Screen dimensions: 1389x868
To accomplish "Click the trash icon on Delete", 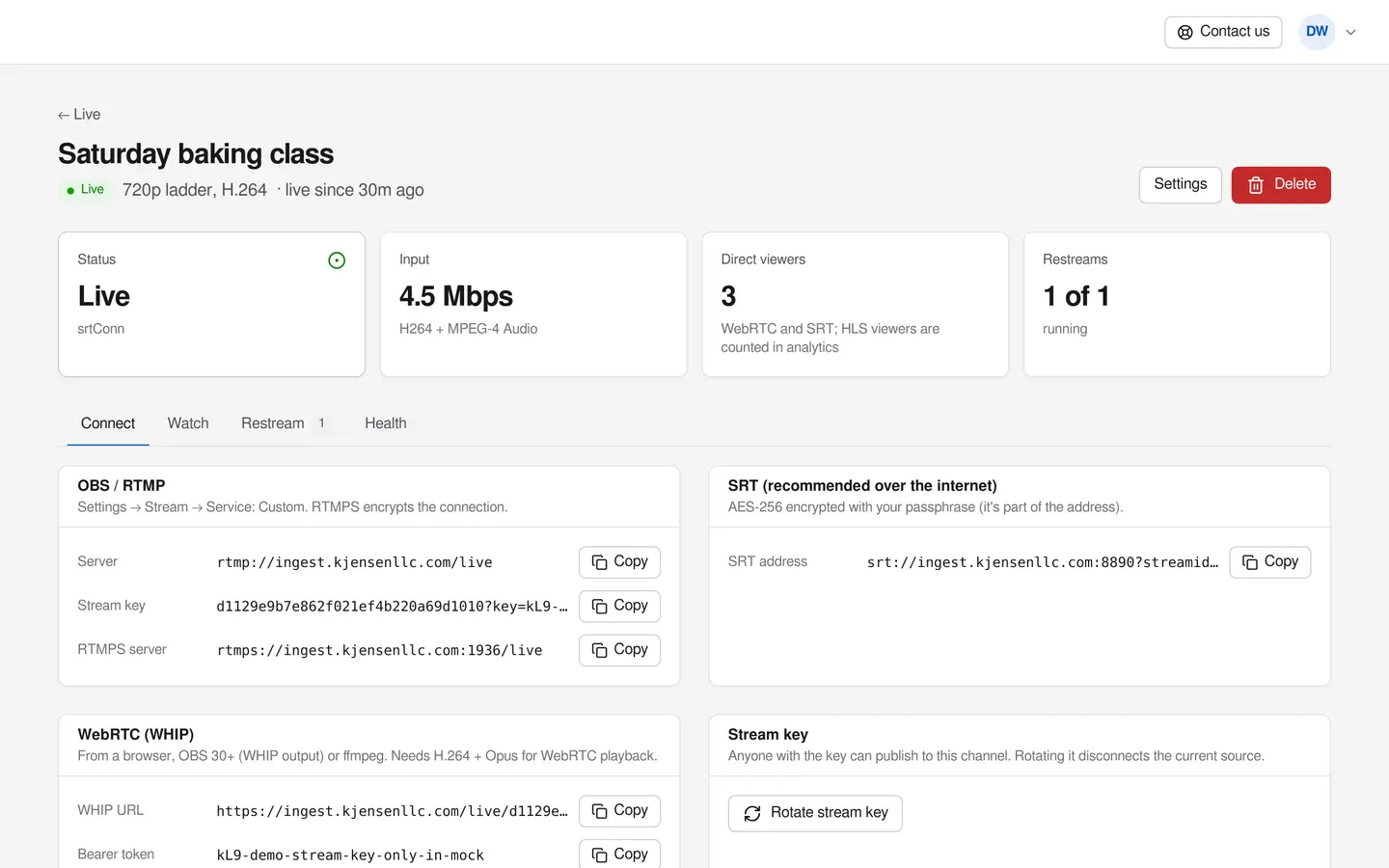I will [1256, 184].
